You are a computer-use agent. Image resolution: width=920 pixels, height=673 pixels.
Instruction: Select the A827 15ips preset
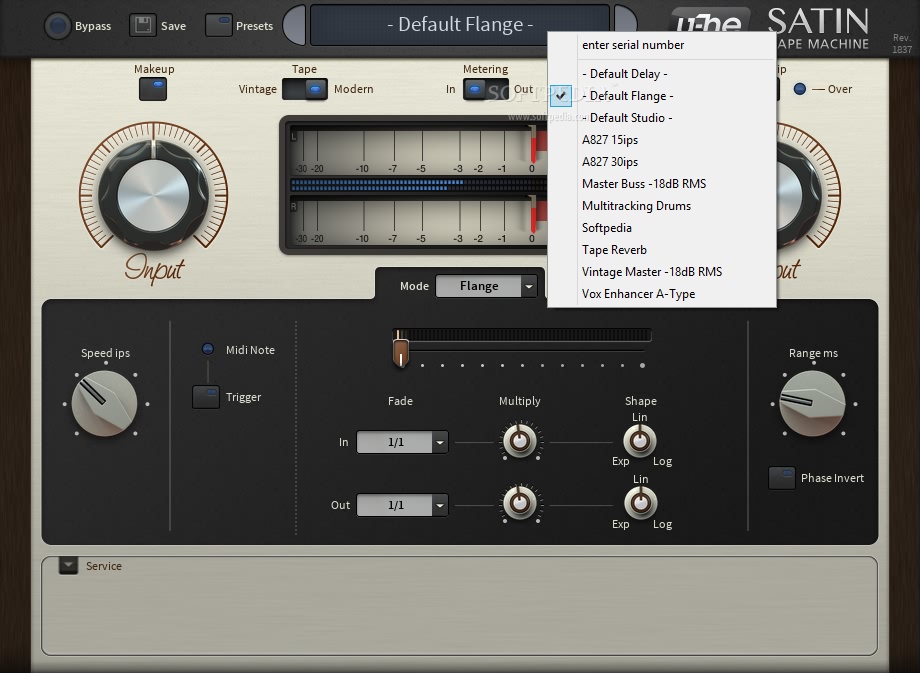662,140
